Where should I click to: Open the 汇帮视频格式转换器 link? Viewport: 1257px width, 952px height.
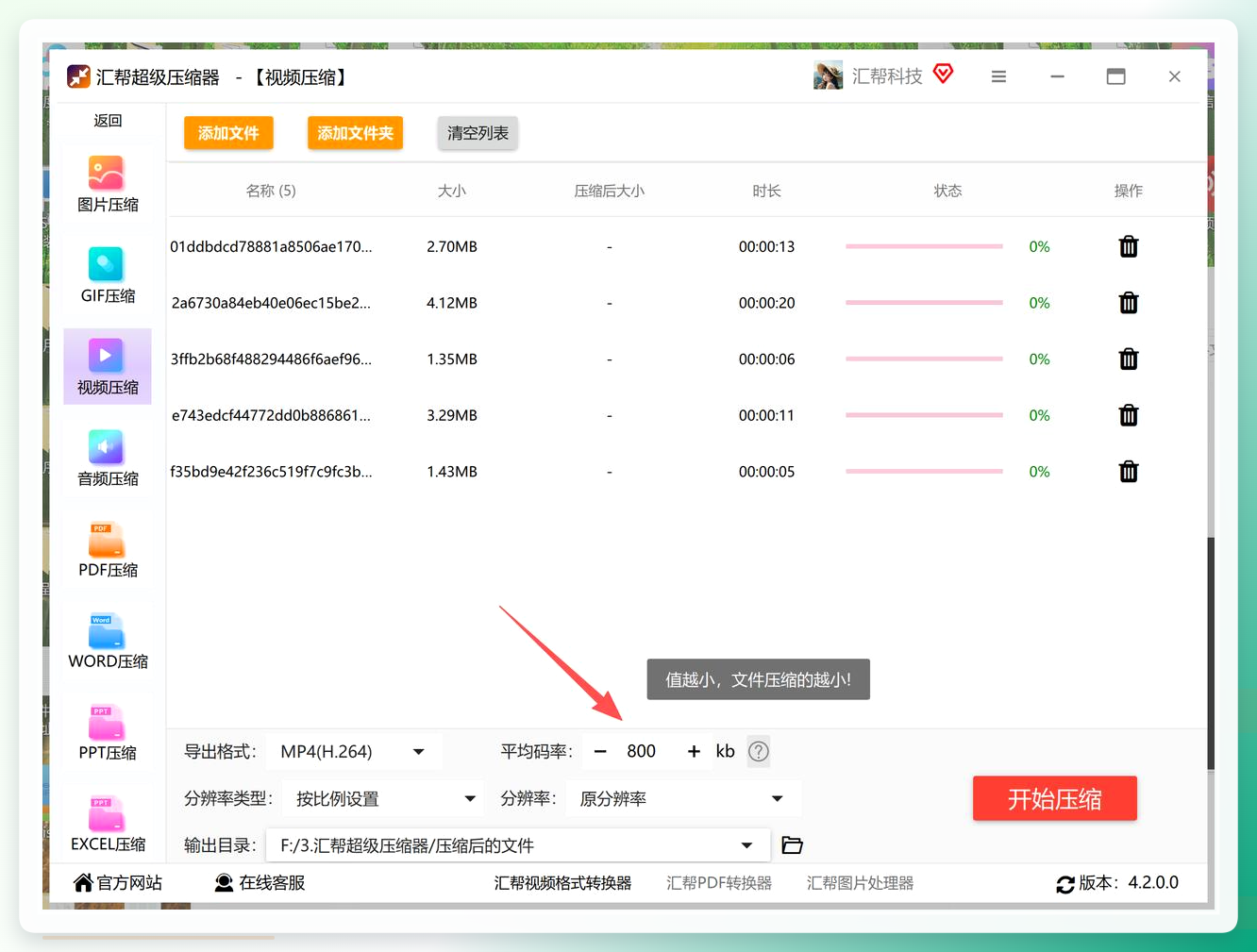(x=563, y=883)
